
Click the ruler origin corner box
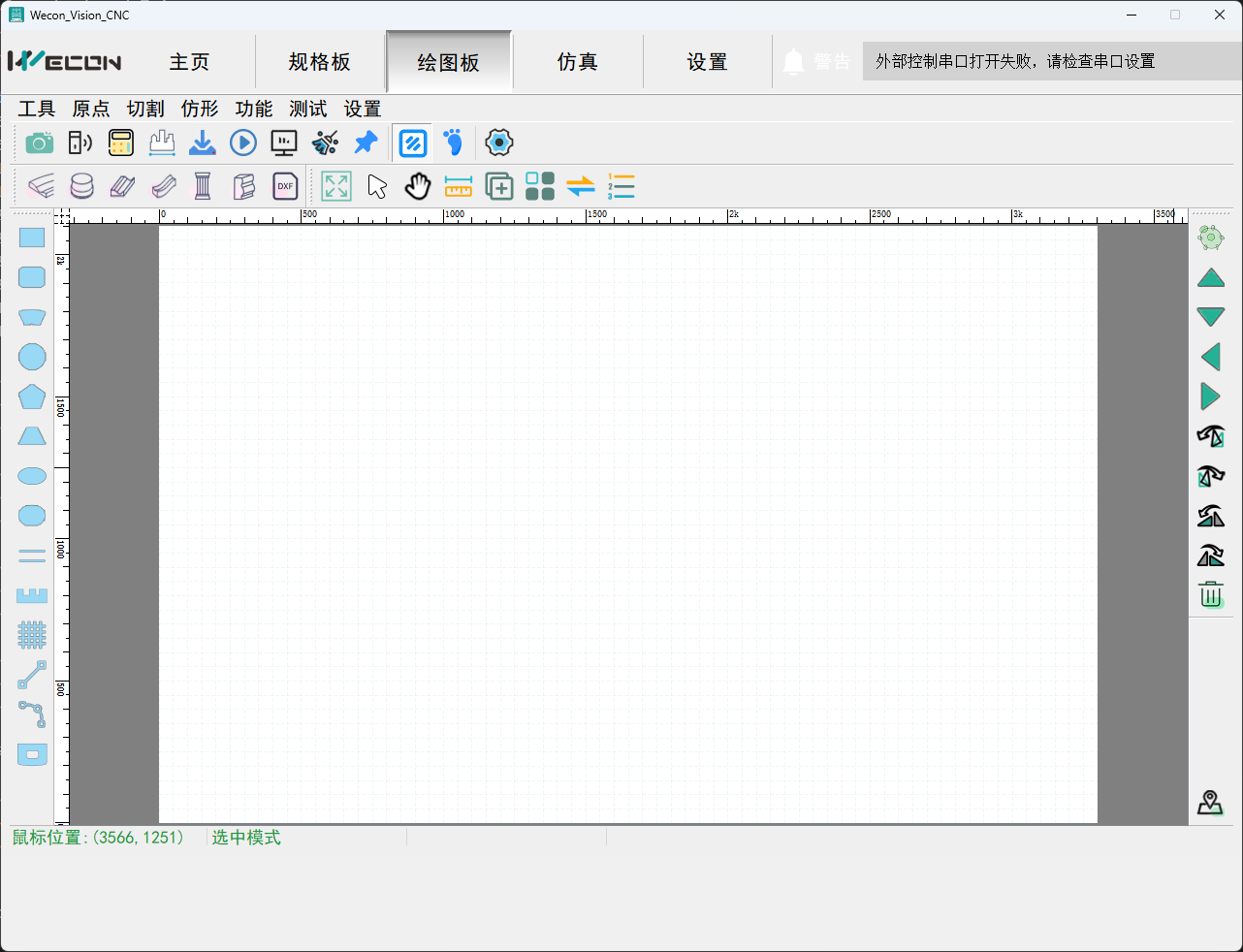(62, 216)
